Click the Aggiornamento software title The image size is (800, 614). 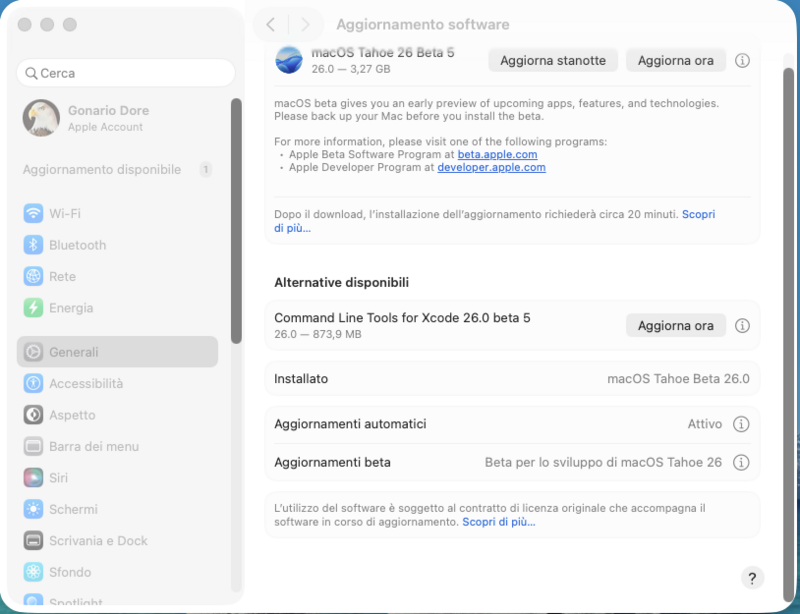tap(422, 24)
